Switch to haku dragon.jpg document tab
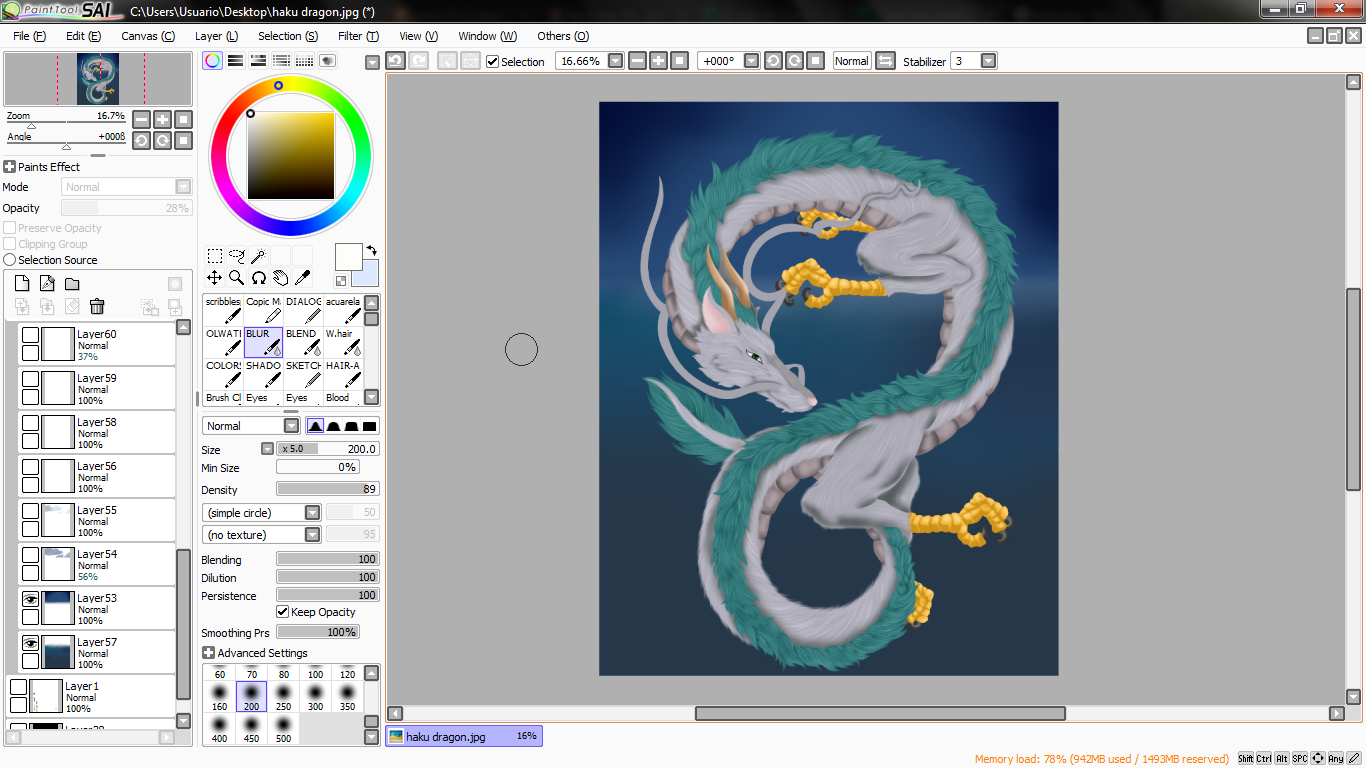This screenshot has height=768, width=1366. click(x=464, y=736)
